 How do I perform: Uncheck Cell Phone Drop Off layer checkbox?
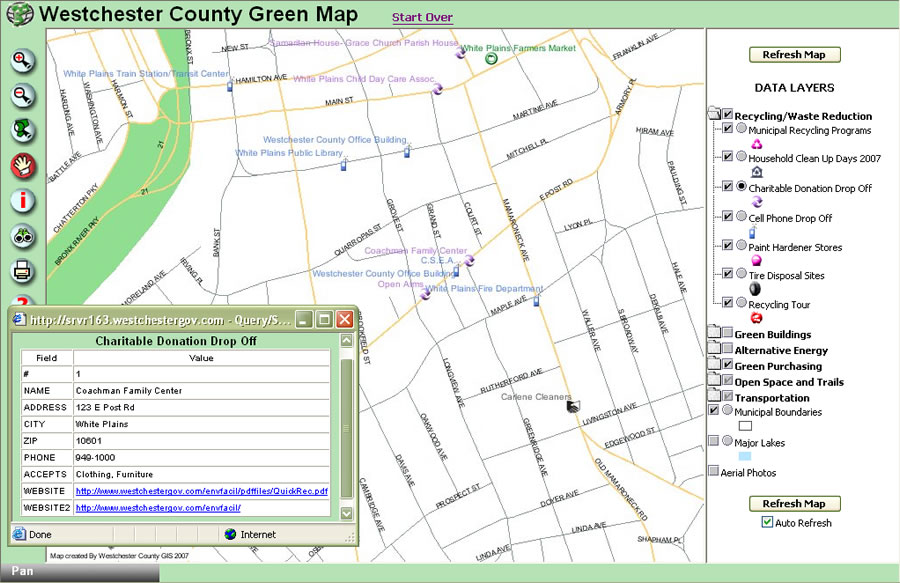727,216
